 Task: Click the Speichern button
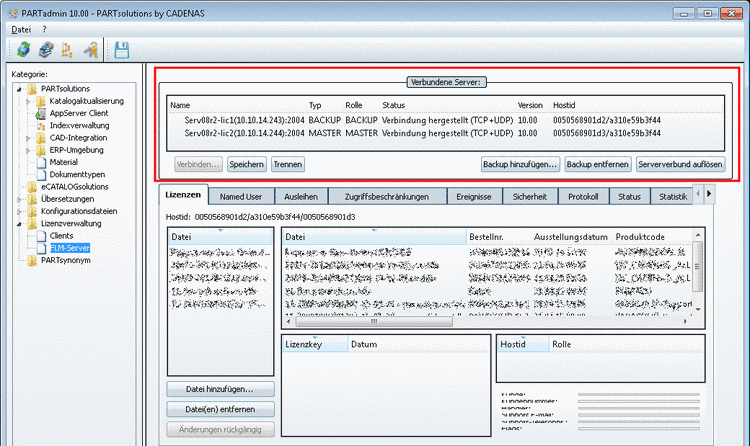click(247, 165)
